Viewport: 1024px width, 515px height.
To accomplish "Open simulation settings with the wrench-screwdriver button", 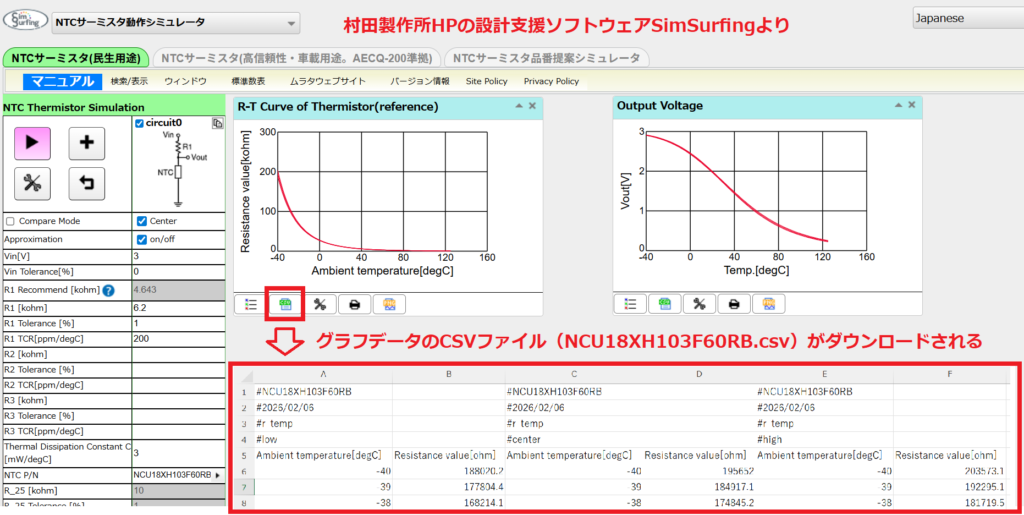I will coord(33,185).
